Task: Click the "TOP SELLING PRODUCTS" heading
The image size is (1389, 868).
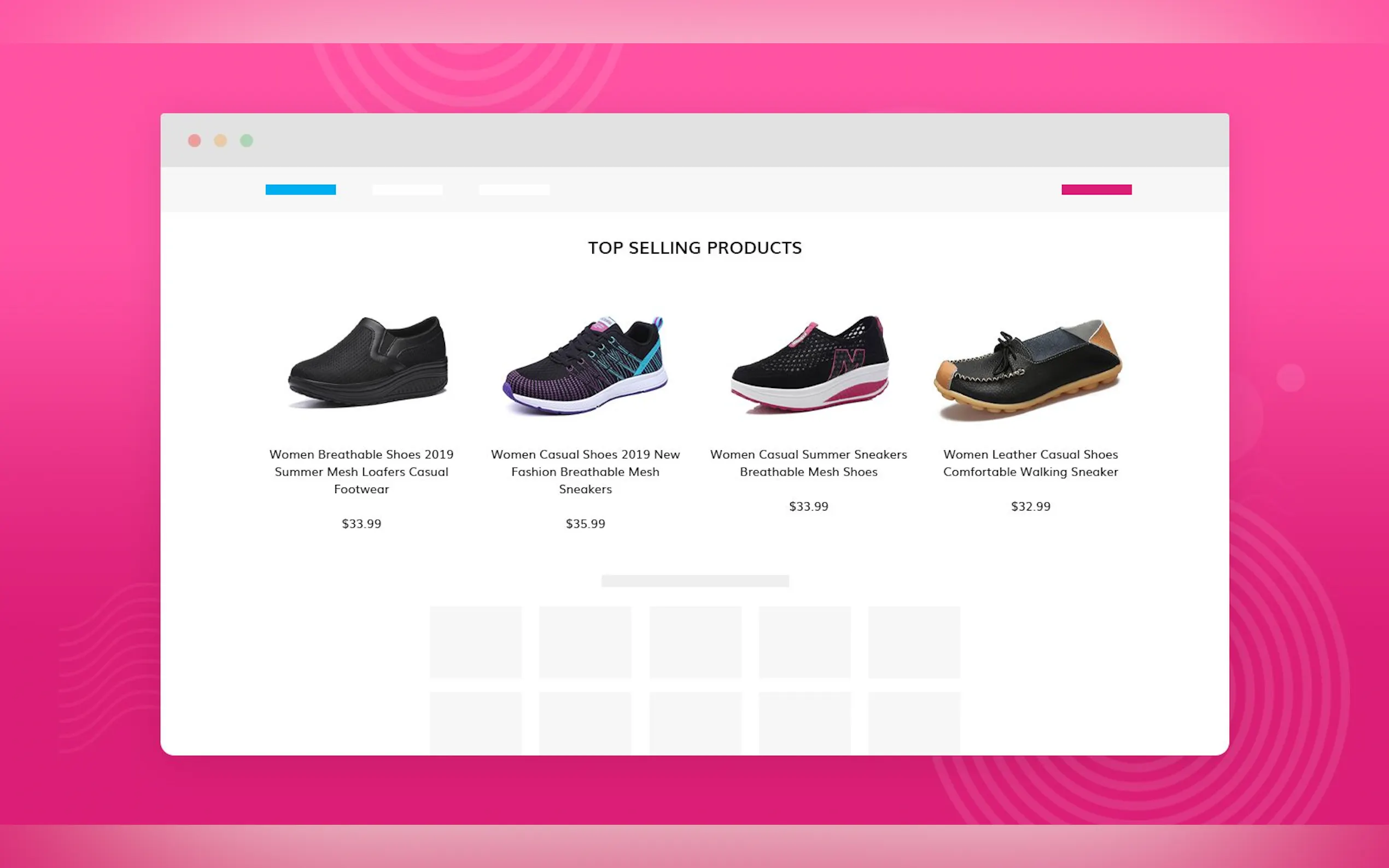Action: (x=695, y=248)
